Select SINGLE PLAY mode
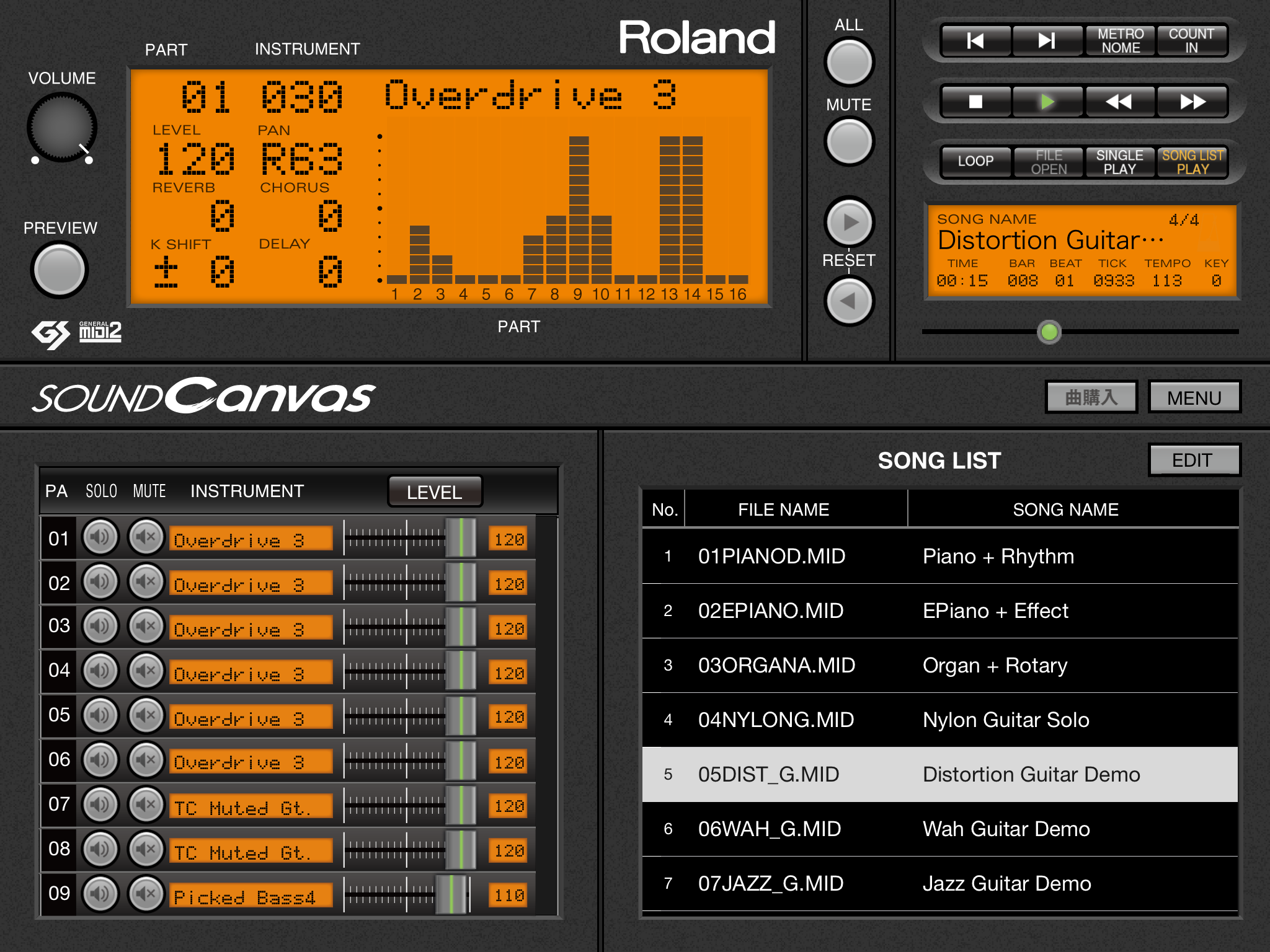 click(x=1120, y=162)
